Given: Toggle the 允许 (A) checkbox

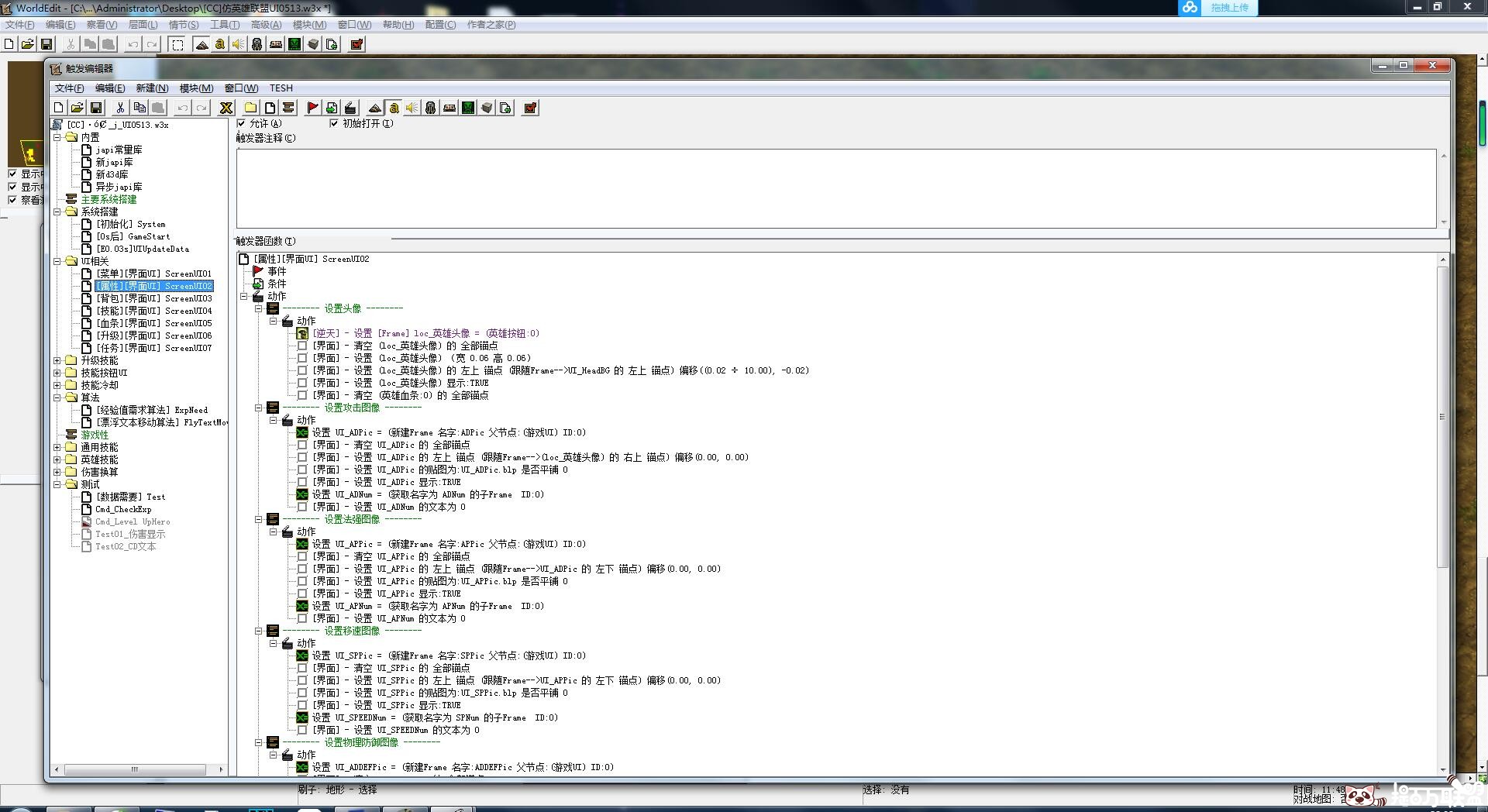Looking at the screenshot, I should 241,123.
